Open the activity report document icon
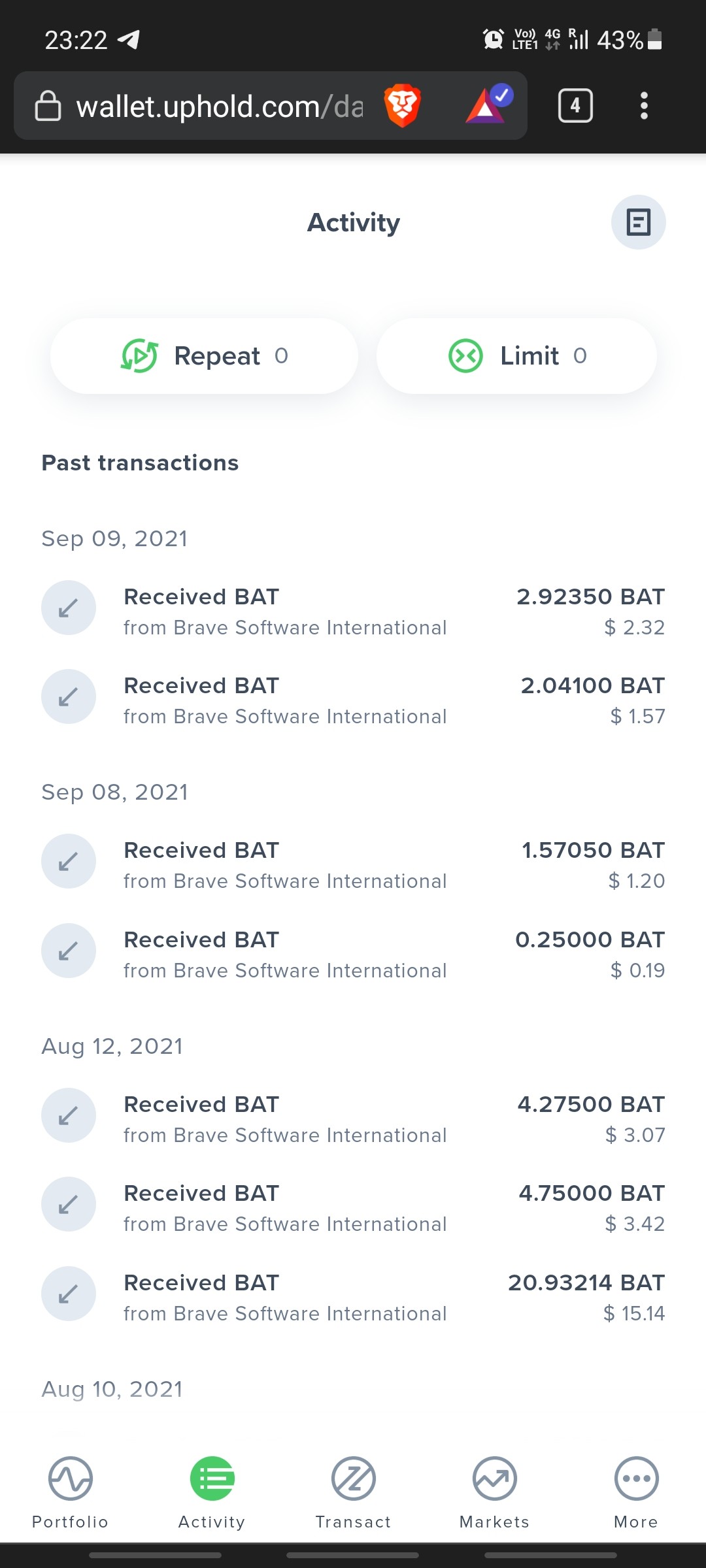Screen dimensions: 706x1568 click(638, 222)
